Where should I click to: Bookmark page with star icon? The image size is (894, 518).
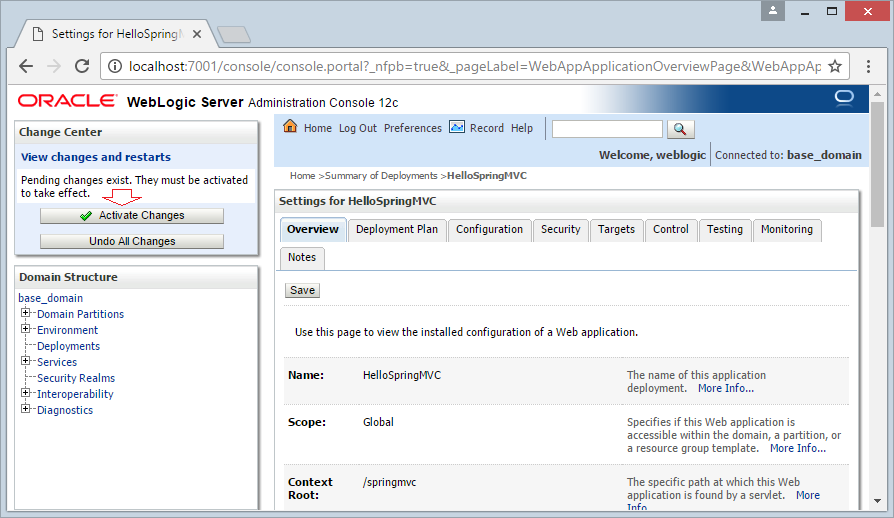835,66
